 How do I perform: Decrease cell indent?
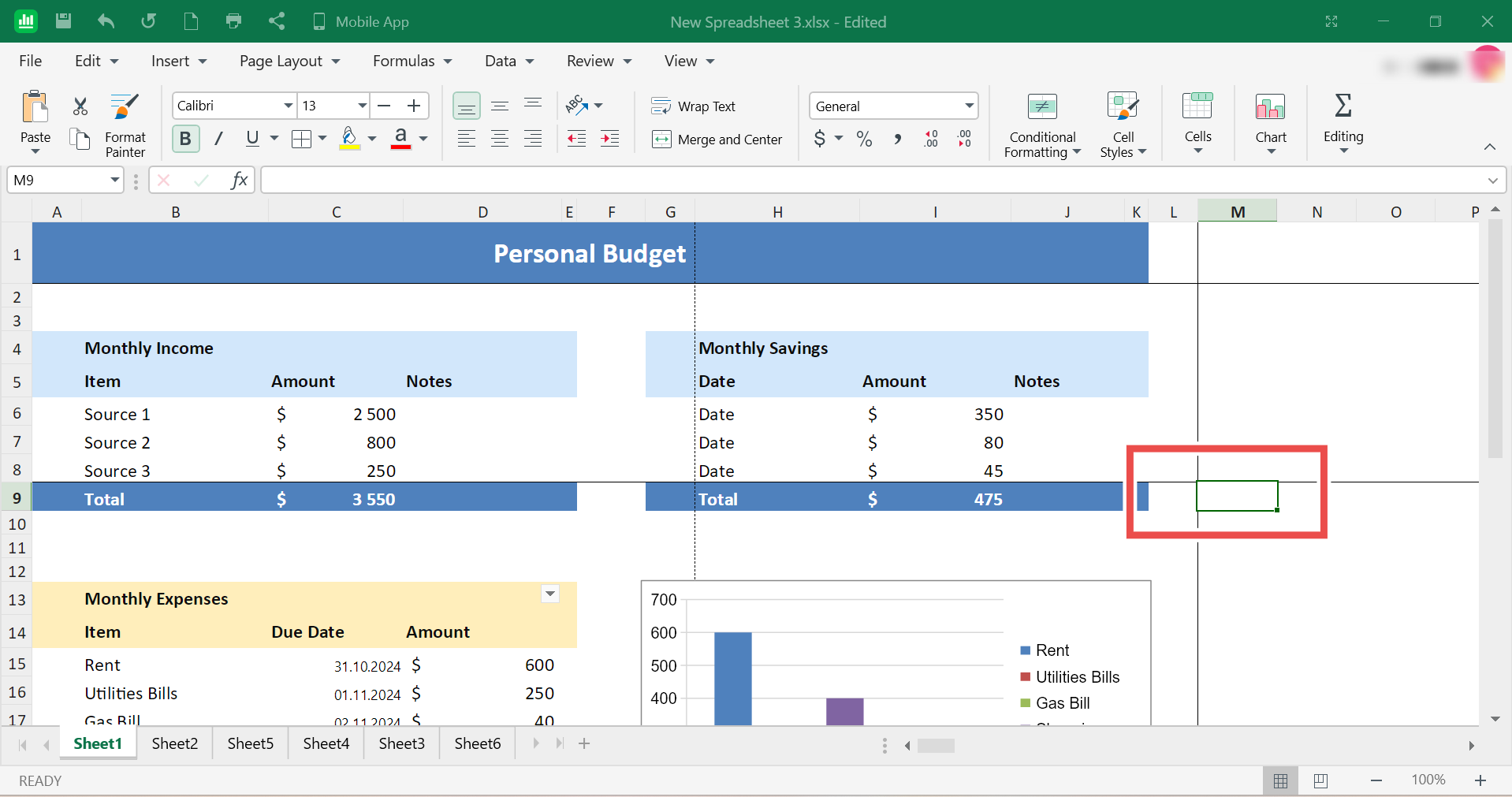[577, 140]
